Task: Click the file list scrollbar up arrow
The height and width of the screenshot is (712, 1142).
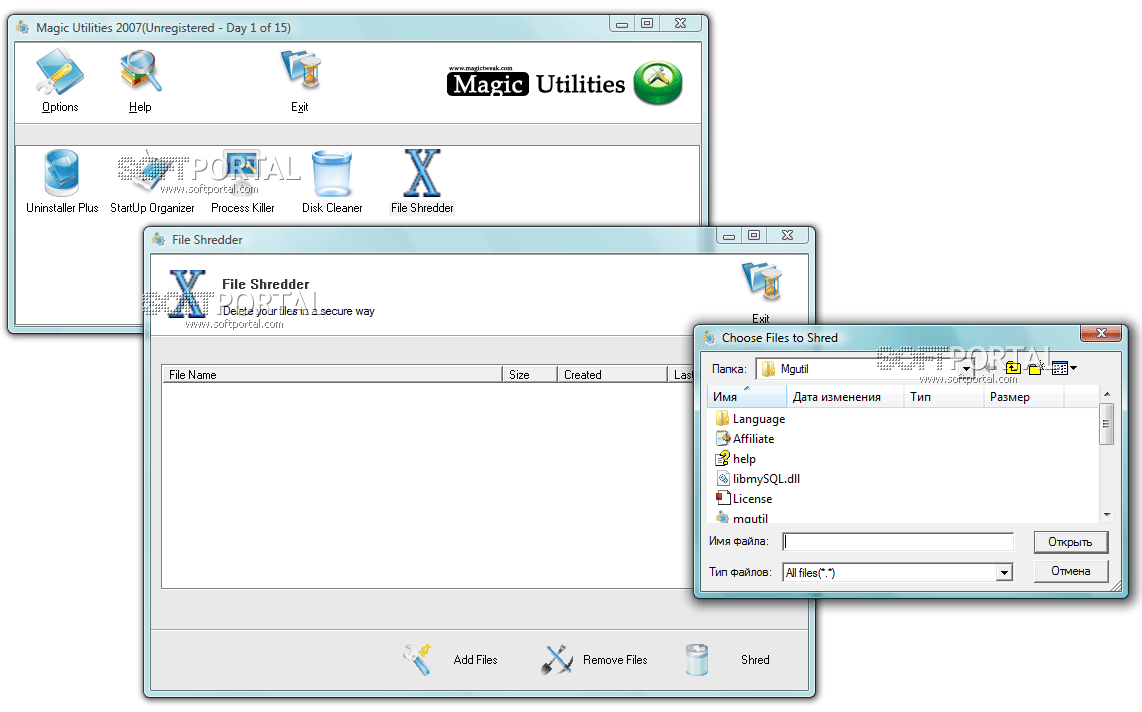Action: tap(1107, 395)
